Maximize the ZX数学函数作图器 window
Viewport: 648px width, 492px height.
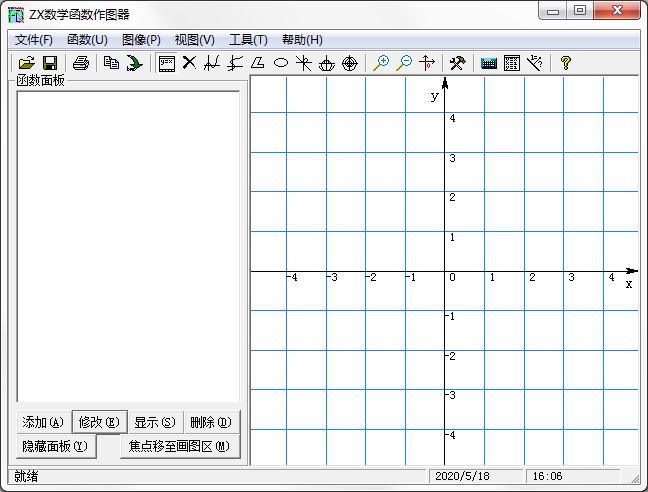[580, 10]
